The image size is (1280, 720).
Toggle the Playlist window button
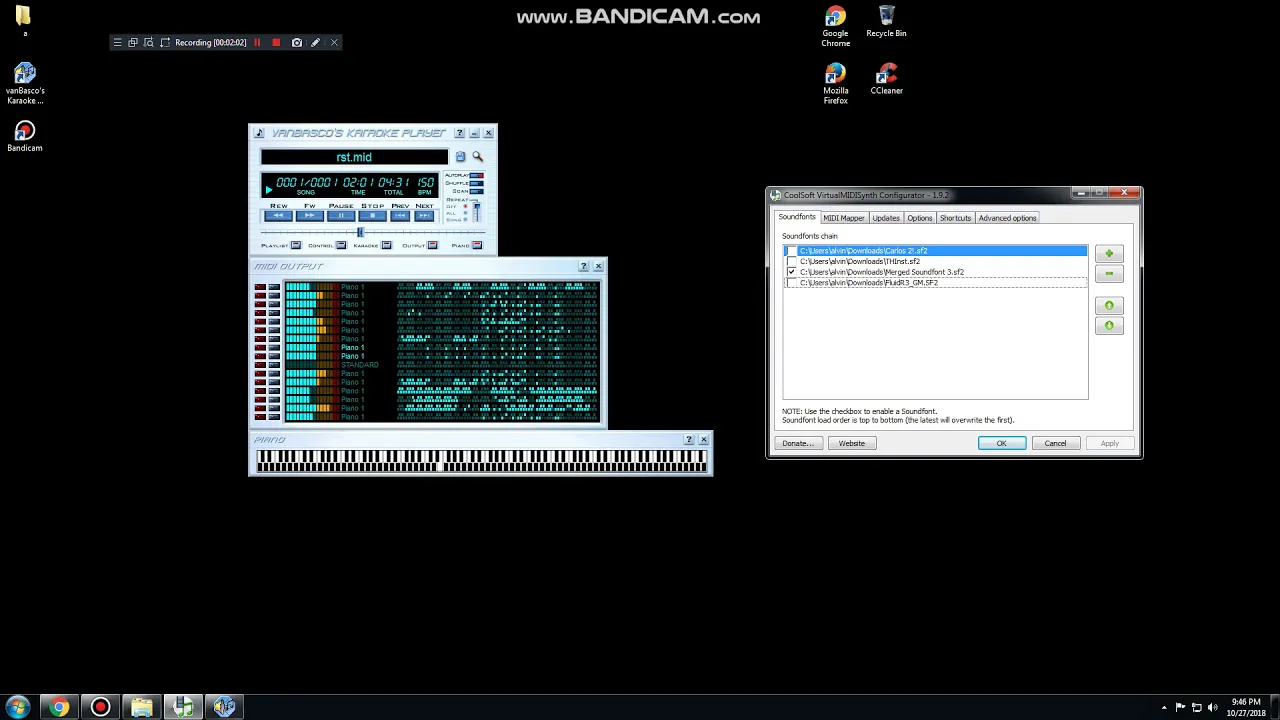[x=295, y=245]
